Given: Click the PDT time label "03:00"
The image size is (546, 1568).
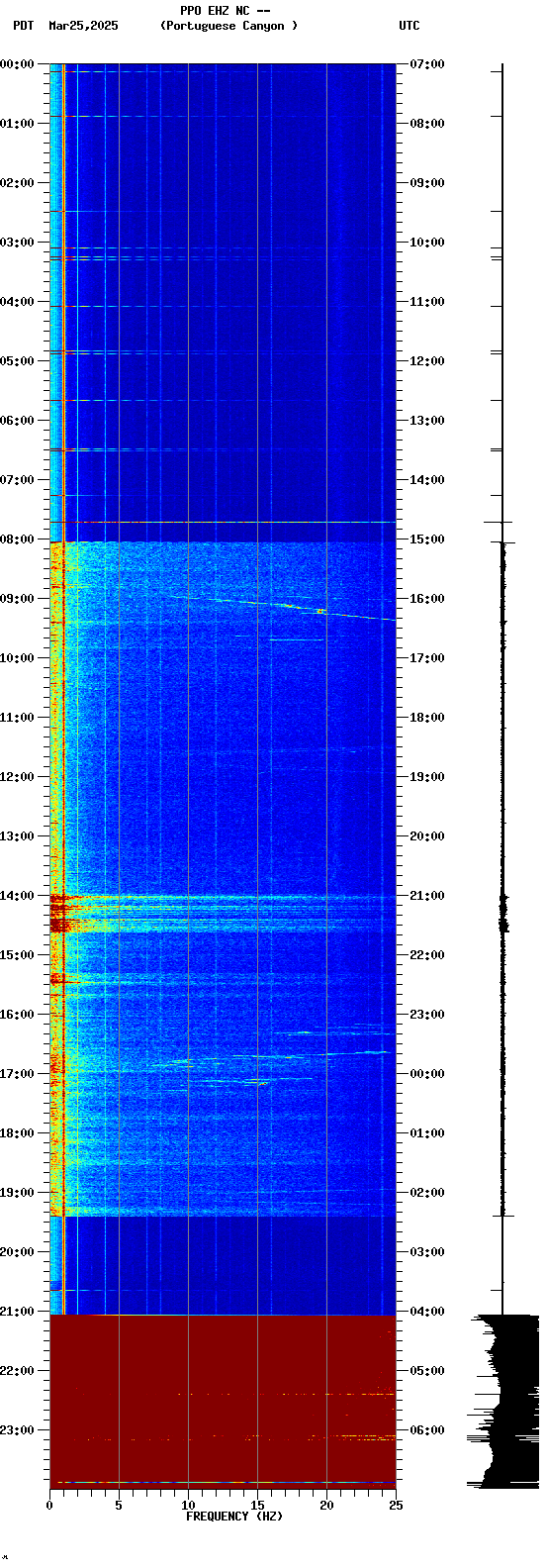Looking at the screenshot, I should [x=17, y=243].
